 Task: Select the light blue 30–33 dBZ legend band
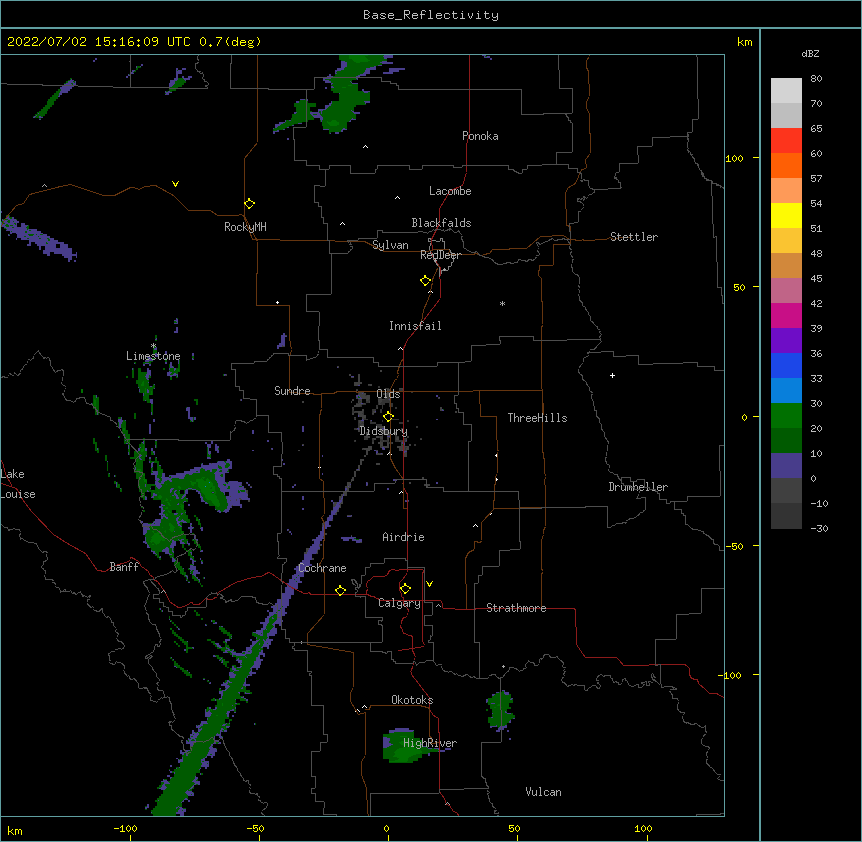pos(786,390)
